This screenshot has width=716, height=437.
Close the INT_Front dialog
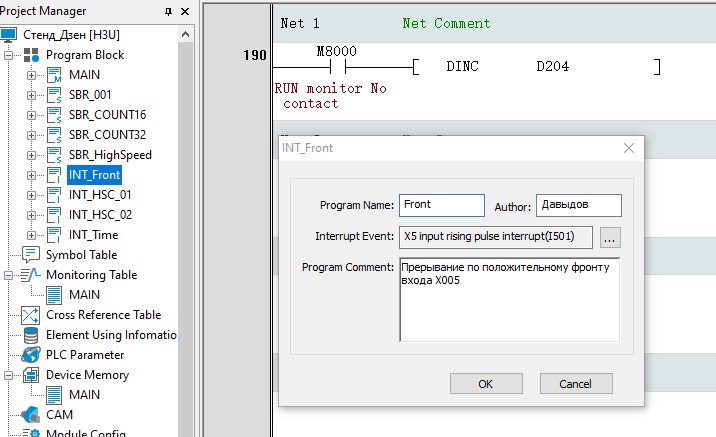click(629, 148)
